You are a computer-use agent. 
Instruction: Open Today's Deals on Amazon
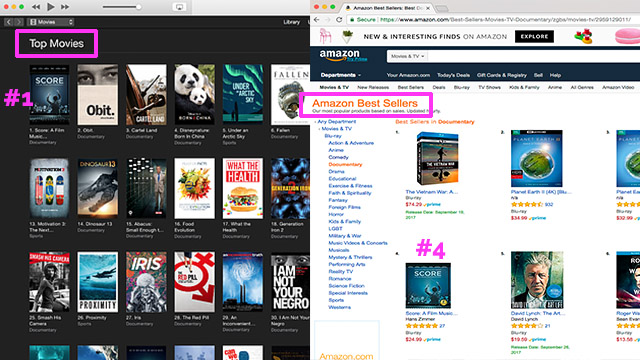[x=453, y=75]
